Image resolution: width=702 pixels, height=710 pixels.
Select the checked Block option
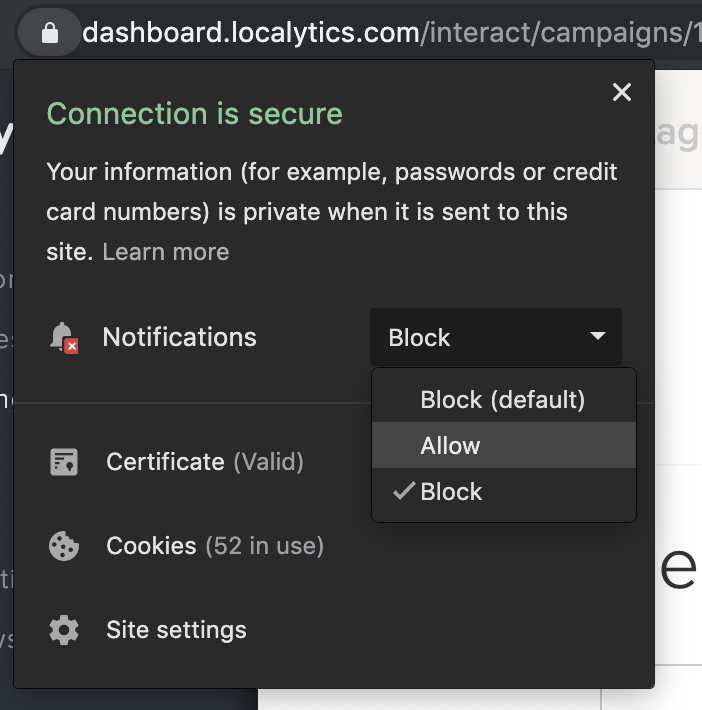(x=452, y=492)
